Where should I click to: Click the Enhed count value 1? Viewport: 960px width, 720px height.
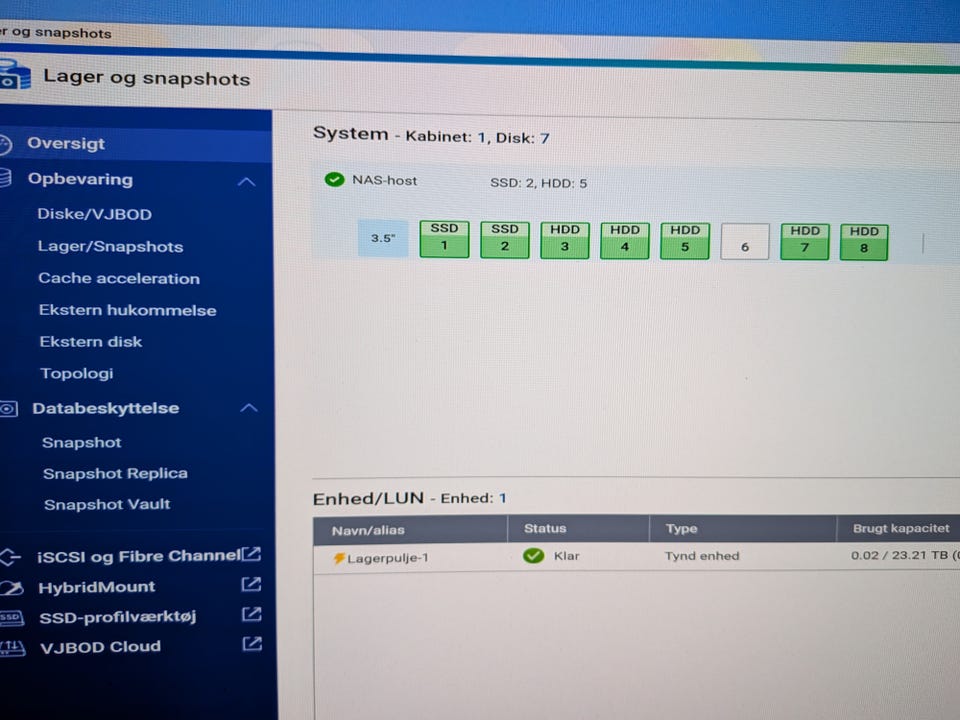pyautogui.click(x=503, y=498)
